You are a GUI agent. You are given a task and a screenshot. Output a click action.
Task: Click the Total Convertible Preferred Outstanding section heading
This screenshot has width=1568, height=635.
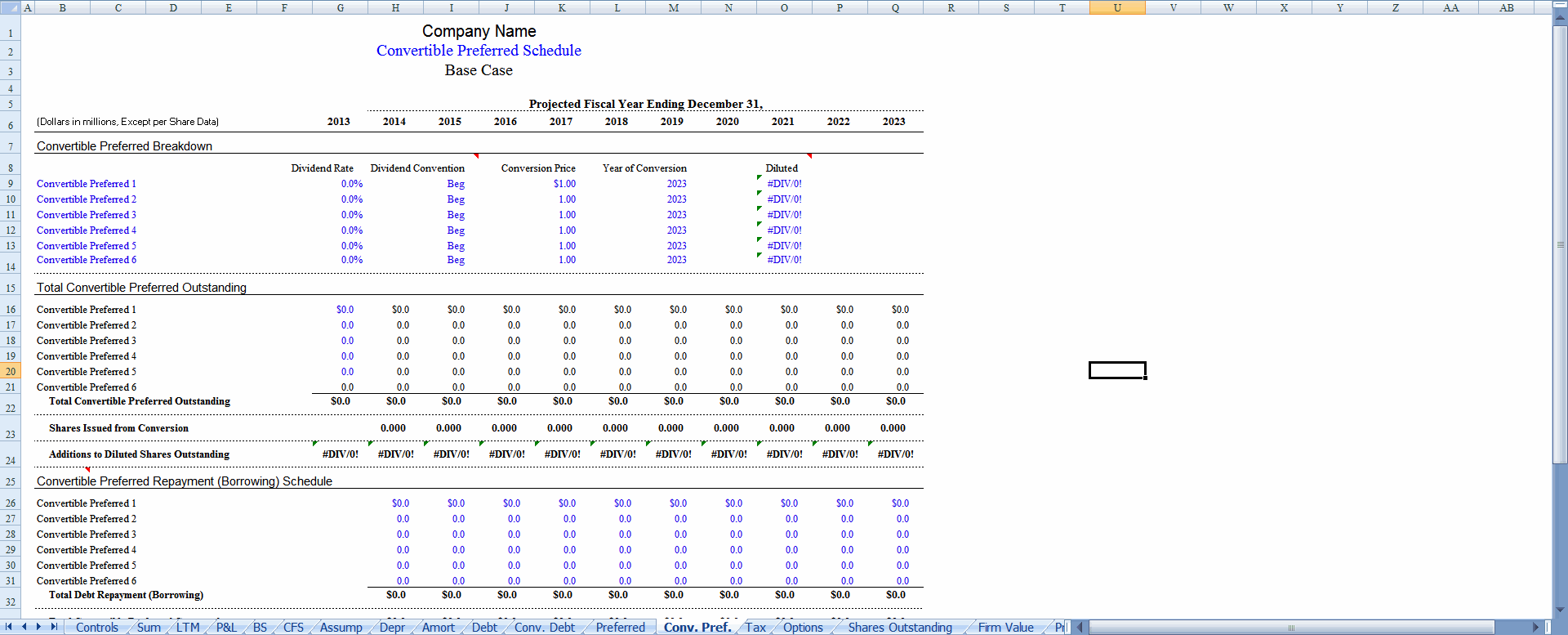(x=141, y=288)
